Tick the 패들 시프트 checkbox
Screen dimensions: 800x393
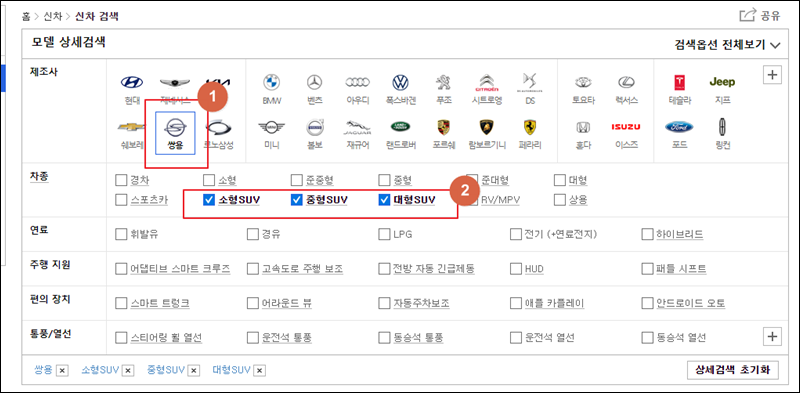point(647,268)
